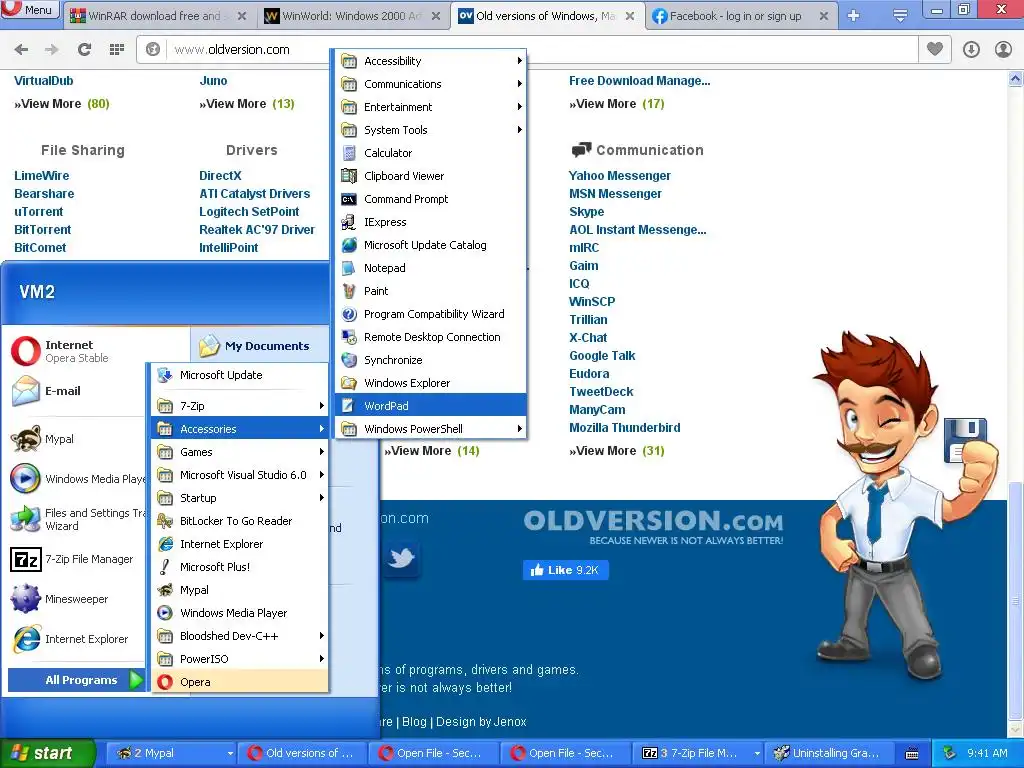Click the Microsoft Update icon
1024x768 pixels.
click(165, 375)
